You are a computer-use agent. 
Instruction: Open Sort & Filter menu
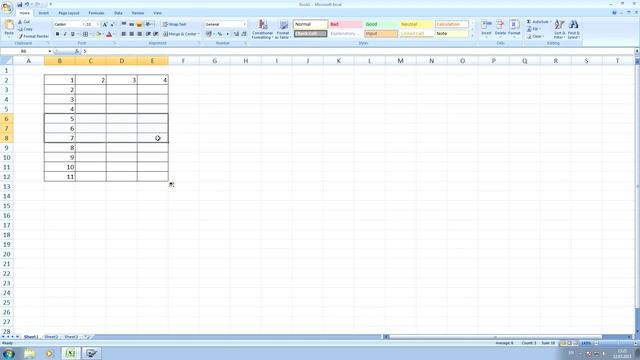point(559,29)
